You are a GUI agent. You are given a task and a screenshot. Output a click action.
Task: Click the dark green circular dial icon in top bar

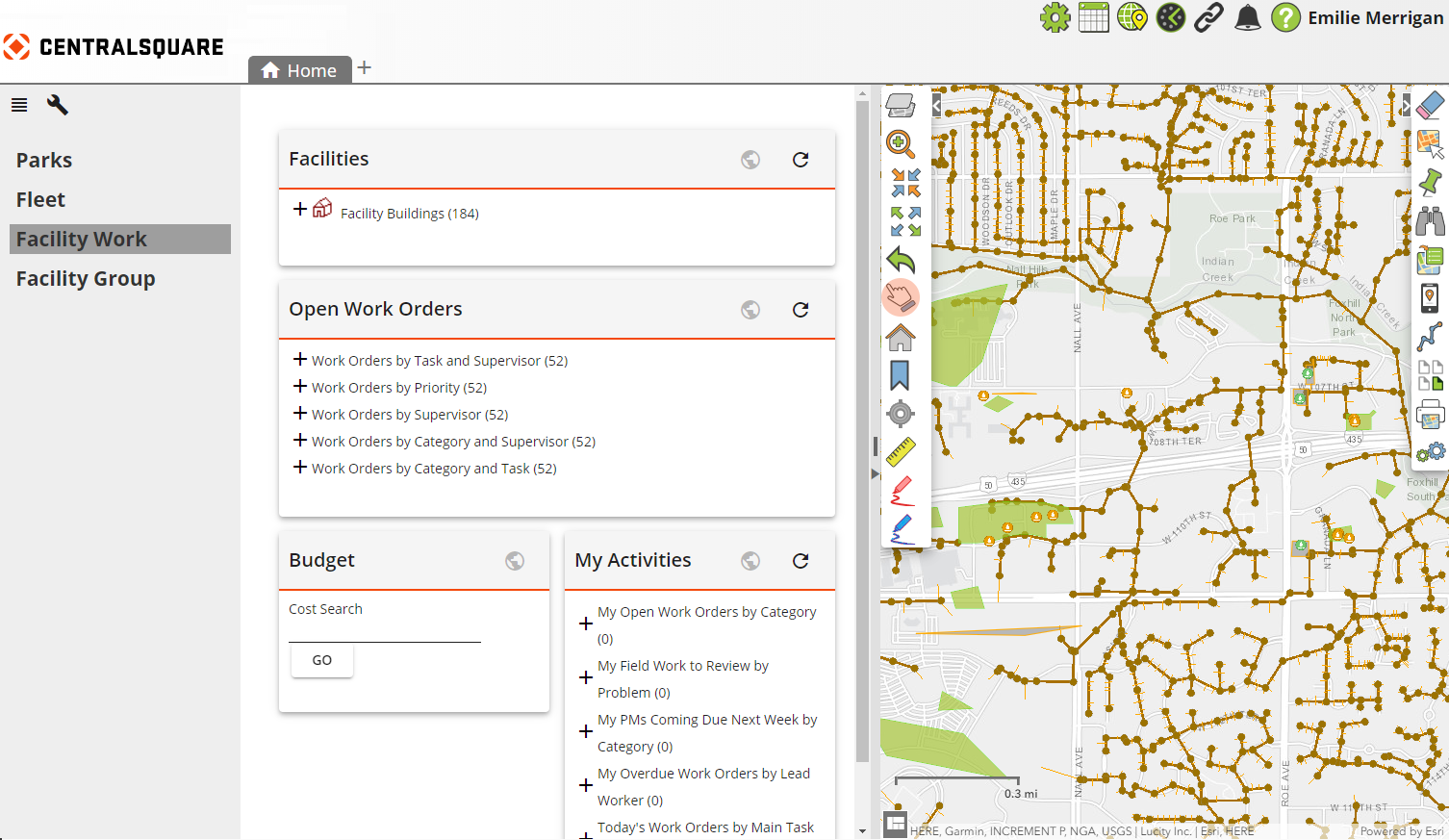(x=1171, y=17)
